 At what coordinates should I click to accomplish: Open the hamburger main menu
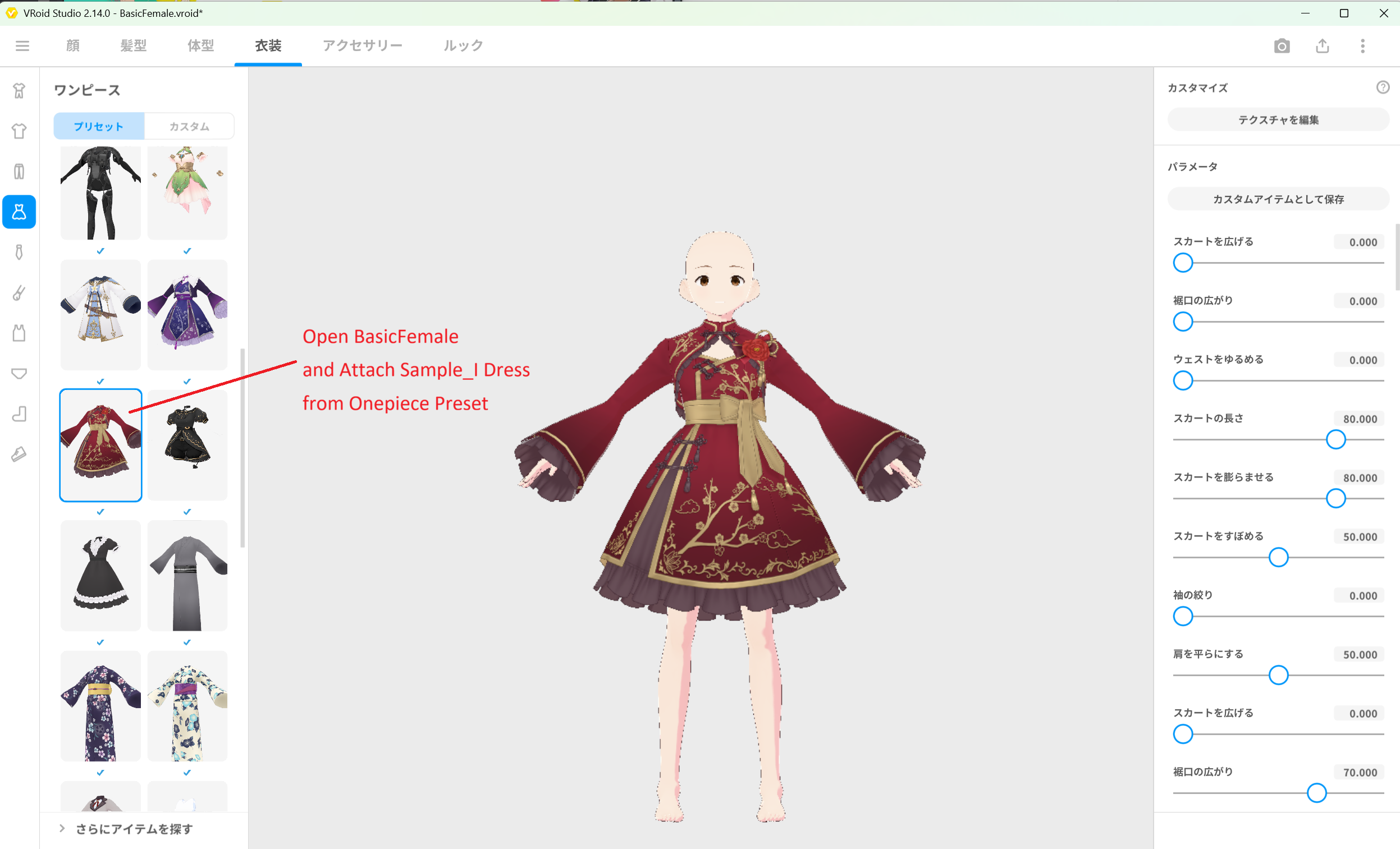pos(22,45)
